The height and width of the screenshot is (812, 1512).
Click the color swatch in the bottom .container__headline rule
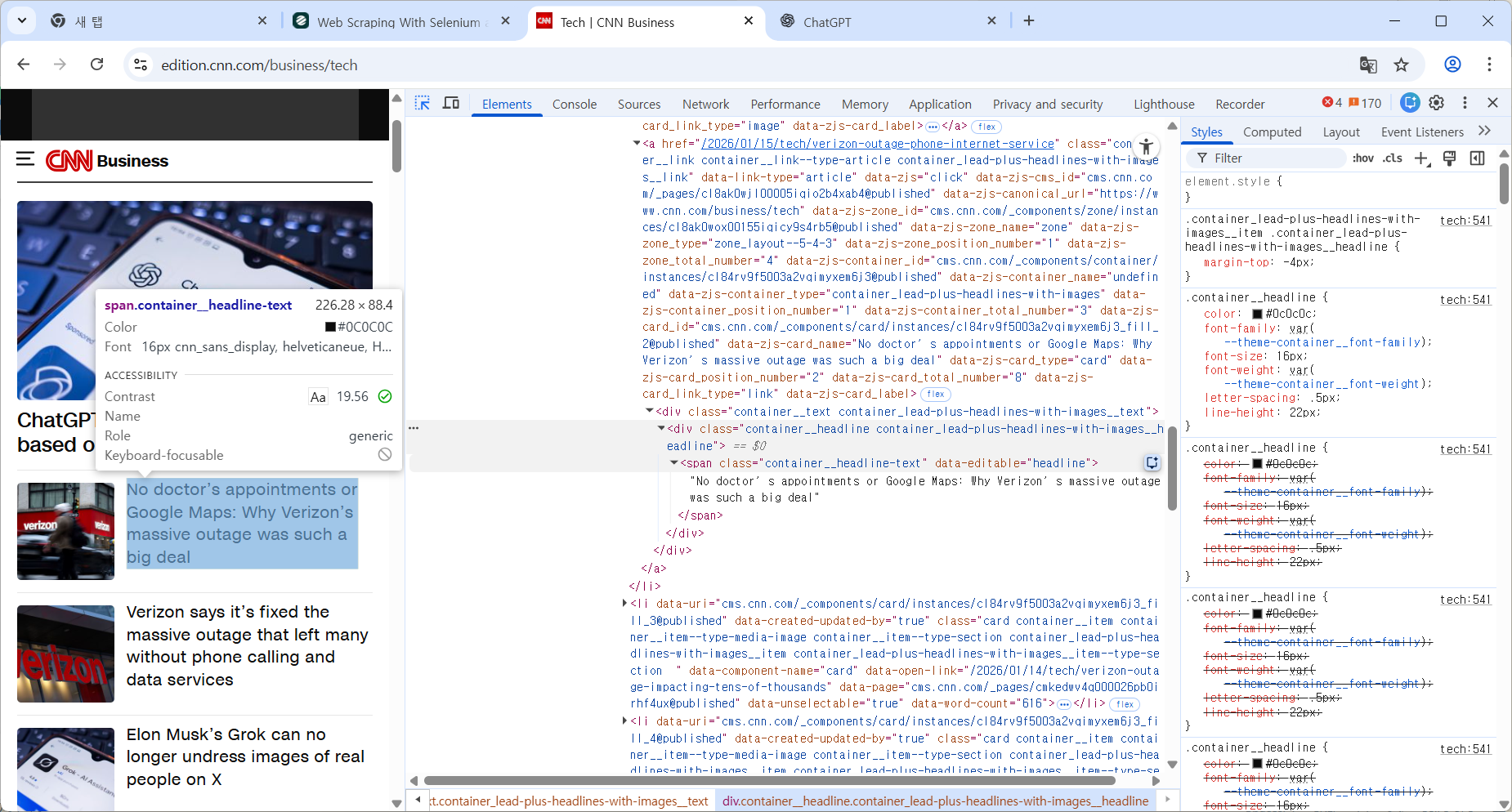click(x=1258, y=764)
